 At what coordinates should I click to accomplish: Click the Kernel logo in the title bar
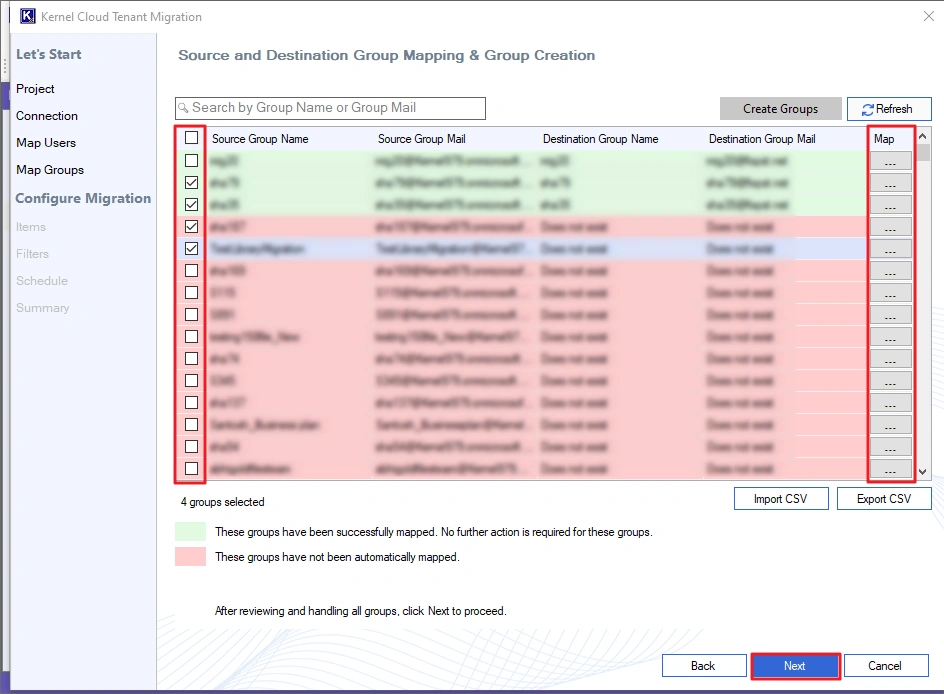[26, 16]
